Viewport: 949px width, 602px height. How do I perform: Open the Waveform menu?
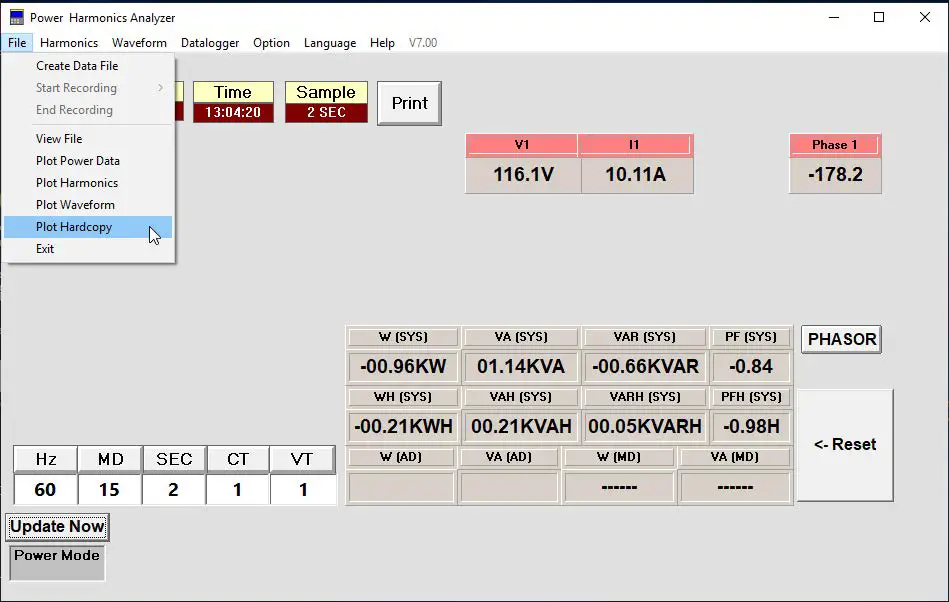pyautogui.click(x=139, y=43)
